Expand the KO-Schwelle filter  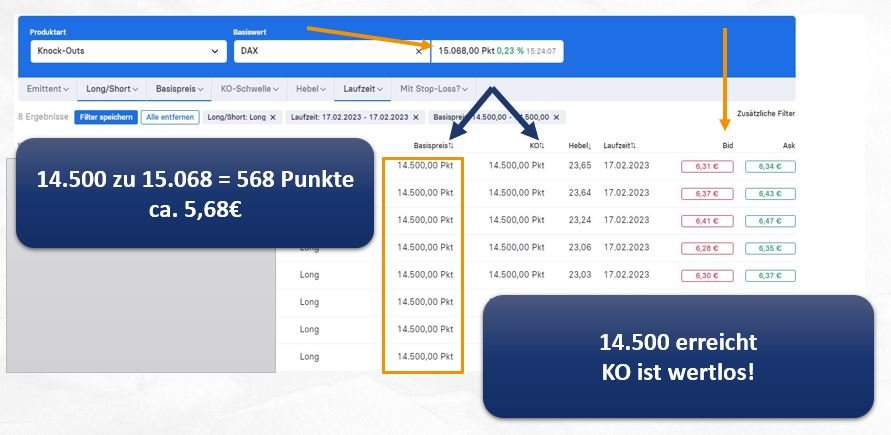point(250,89)
